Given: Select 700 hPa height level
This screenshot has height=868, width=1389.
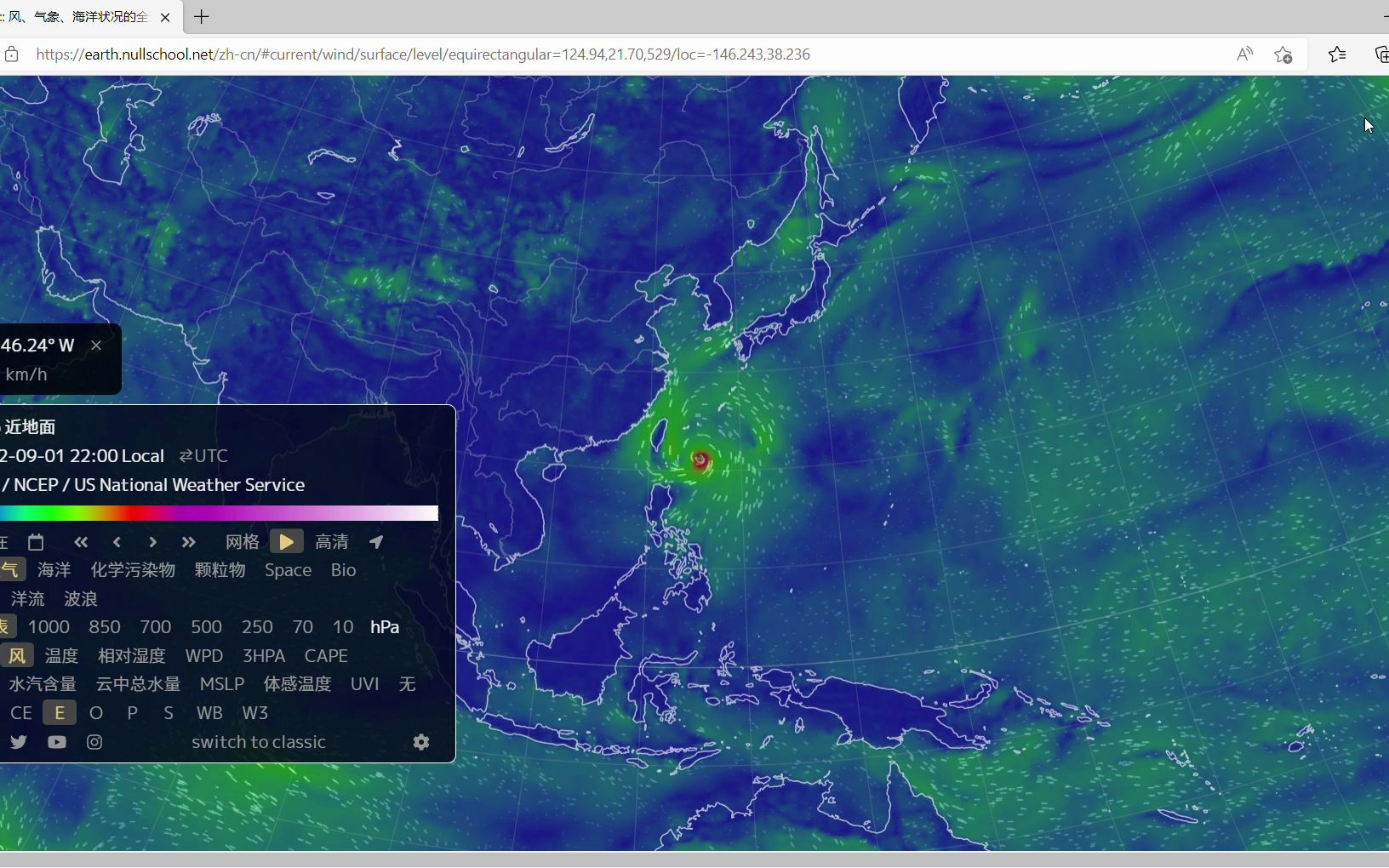Looking at the screenshot, I should tap(156, 627).
